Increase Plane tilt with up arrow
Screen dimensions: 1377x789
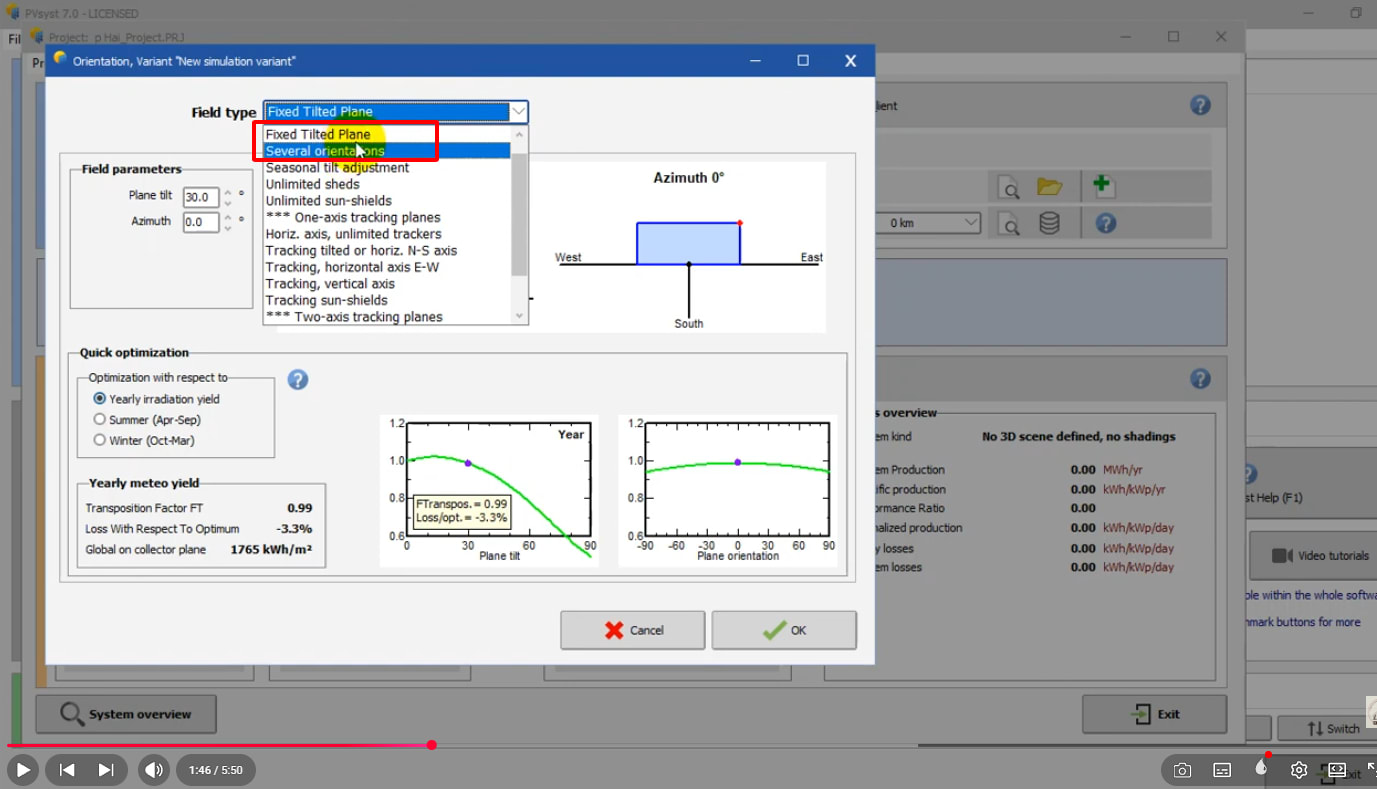point(228,192)
